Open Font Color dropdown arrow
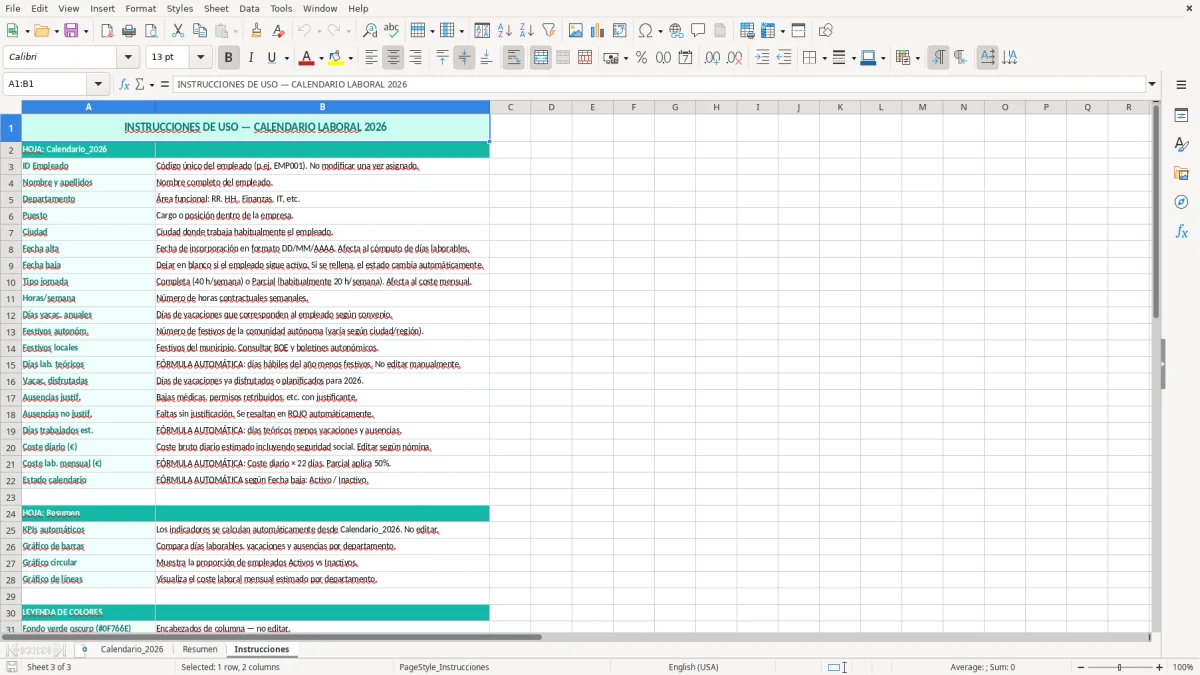 click(320, 58)
